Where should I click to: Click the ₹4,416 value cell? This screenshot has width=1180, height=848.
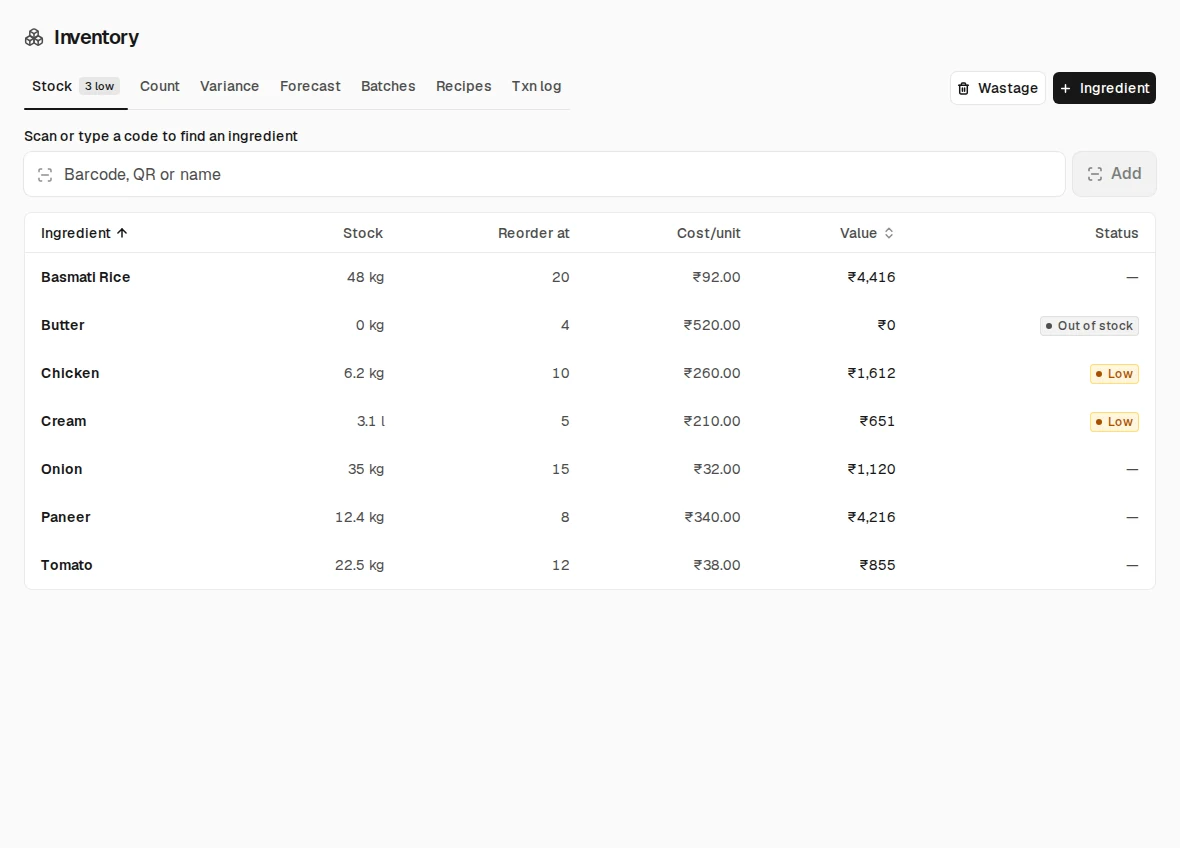[871, 277]
